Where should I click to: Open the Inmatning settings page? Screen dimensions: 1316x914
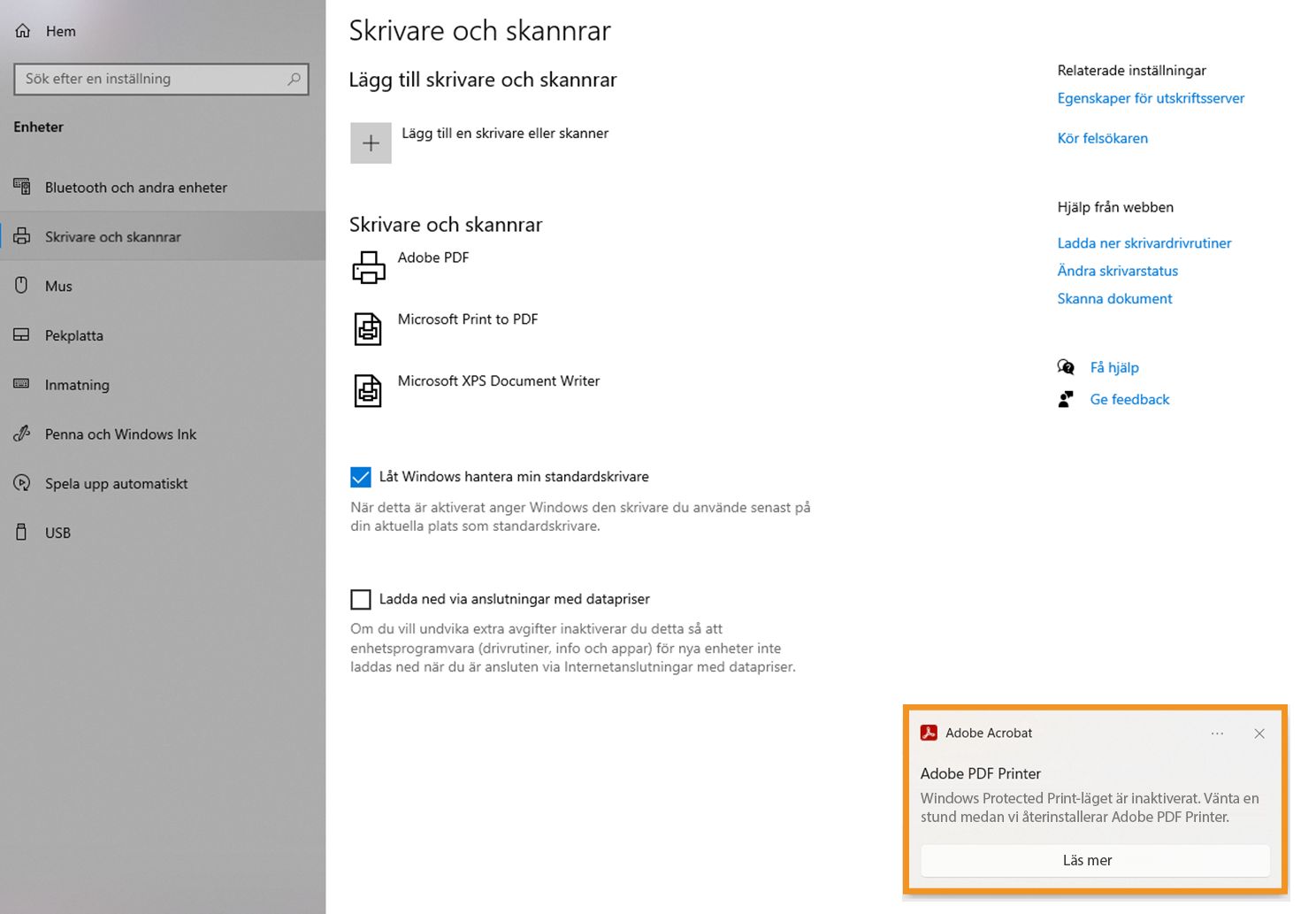tap(163, 385)
